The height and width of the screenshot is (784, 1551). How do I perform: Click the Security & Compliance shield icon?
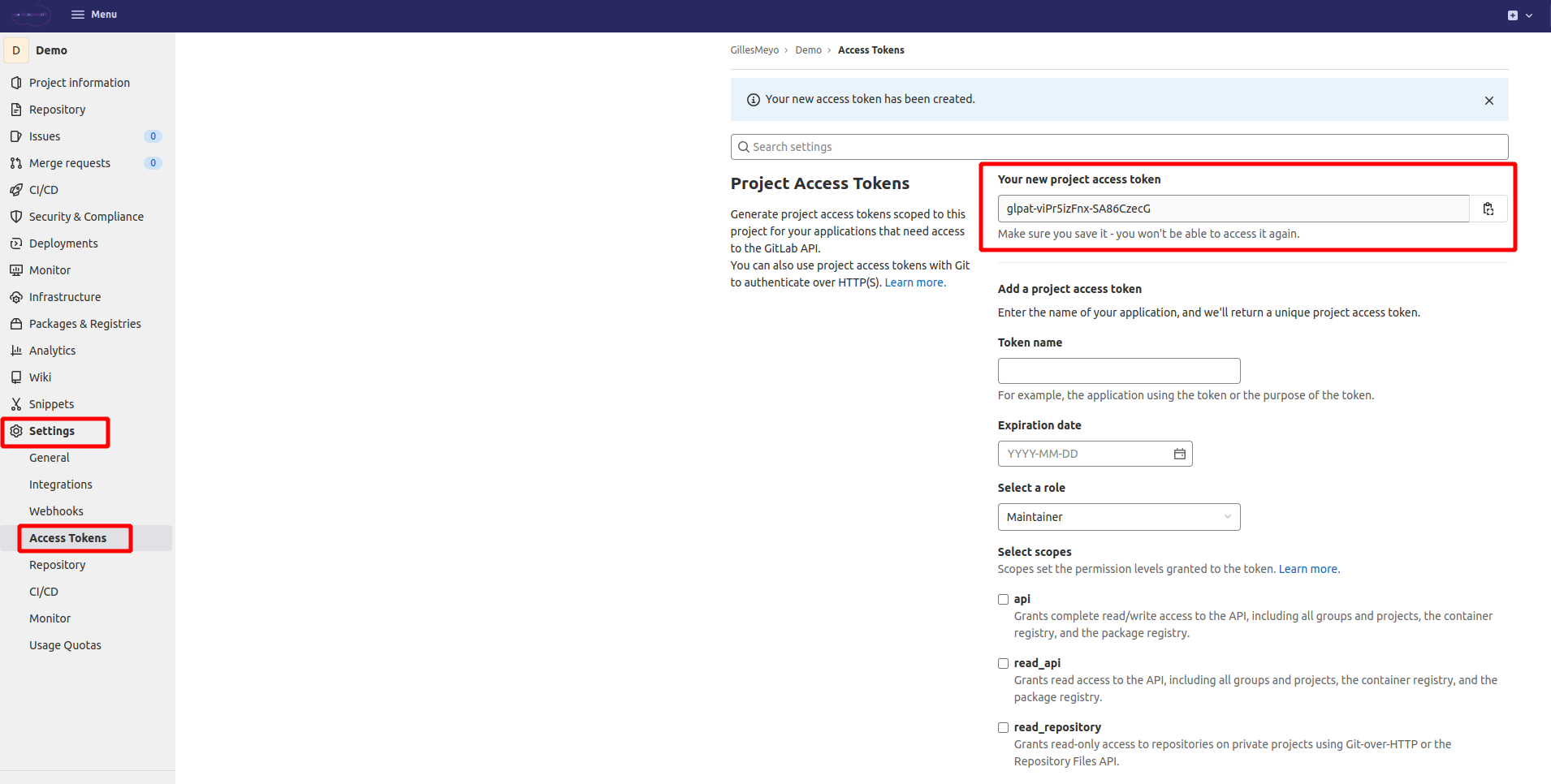[16, 217]
